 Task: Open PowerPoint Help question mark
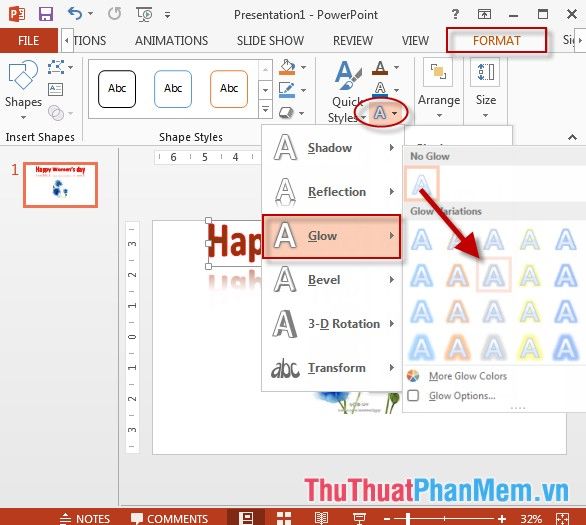point(455,14)
